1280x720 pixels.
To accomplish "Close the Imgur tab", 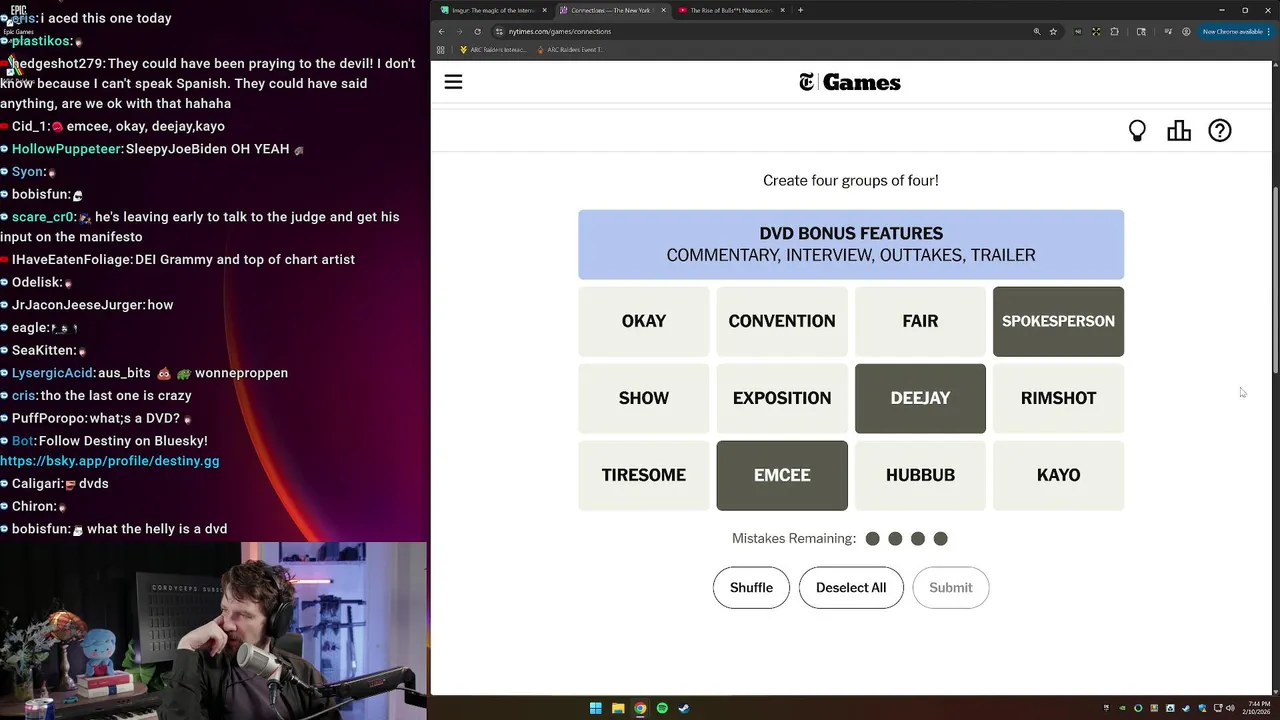I will (x=545, y=10).
